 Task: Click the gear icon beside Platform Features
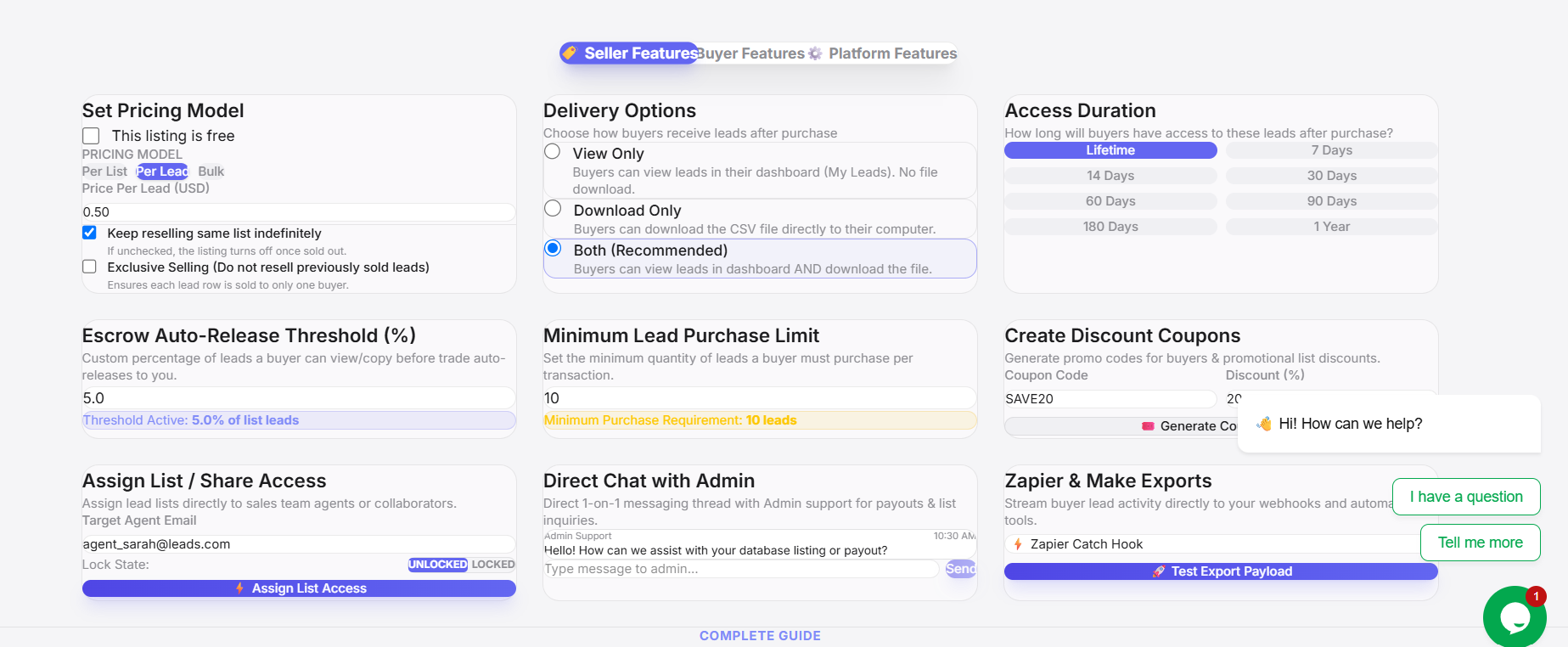815,53
